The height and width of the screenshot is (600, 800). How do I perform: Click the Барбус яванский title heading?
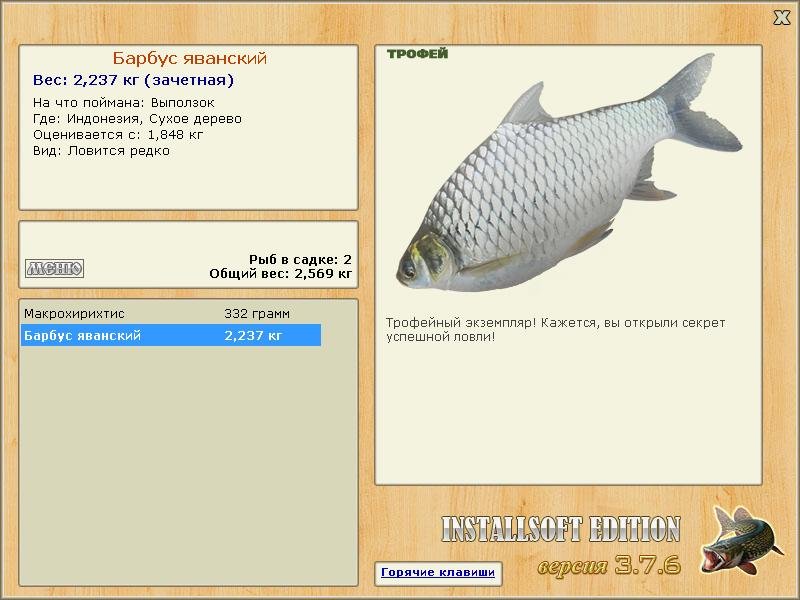pyautogui.click(x=190, y=58)
